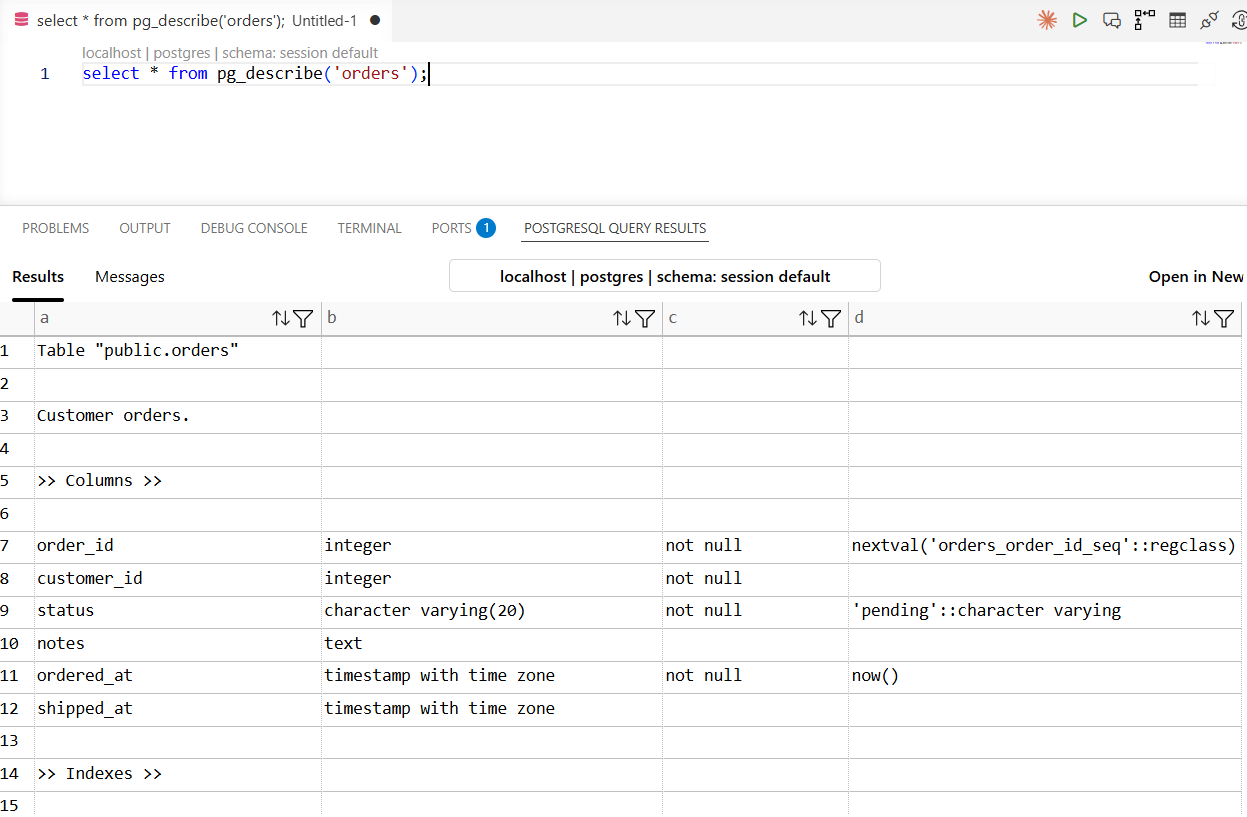Click Open in New at results right
The height and width of the screenshot is (817, 1247).
(x=1196, y=277)
